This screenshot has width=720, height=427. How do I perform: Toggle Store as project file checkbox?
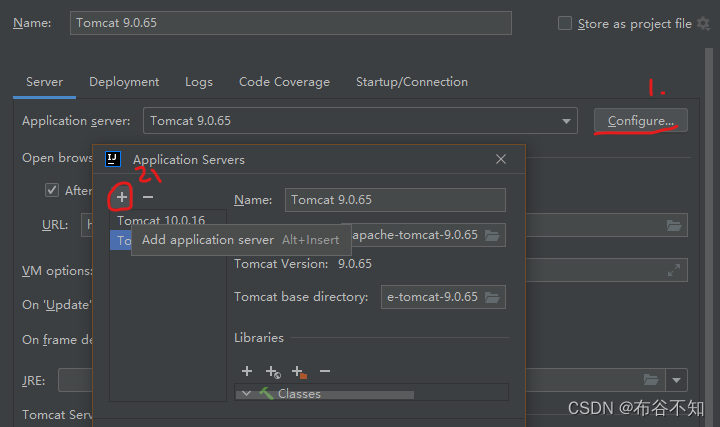click(565, 23)
